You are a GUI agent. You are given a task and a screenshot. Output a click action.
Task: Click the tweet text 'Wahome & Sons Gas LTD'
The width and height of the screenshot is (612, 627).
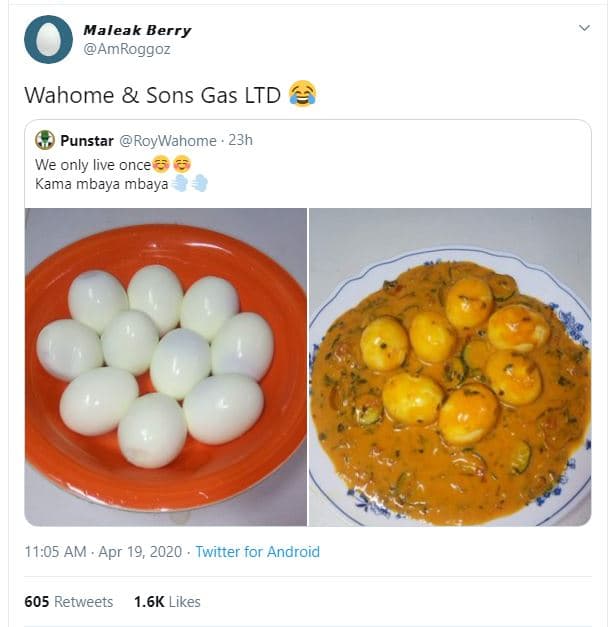coord(152,96)
